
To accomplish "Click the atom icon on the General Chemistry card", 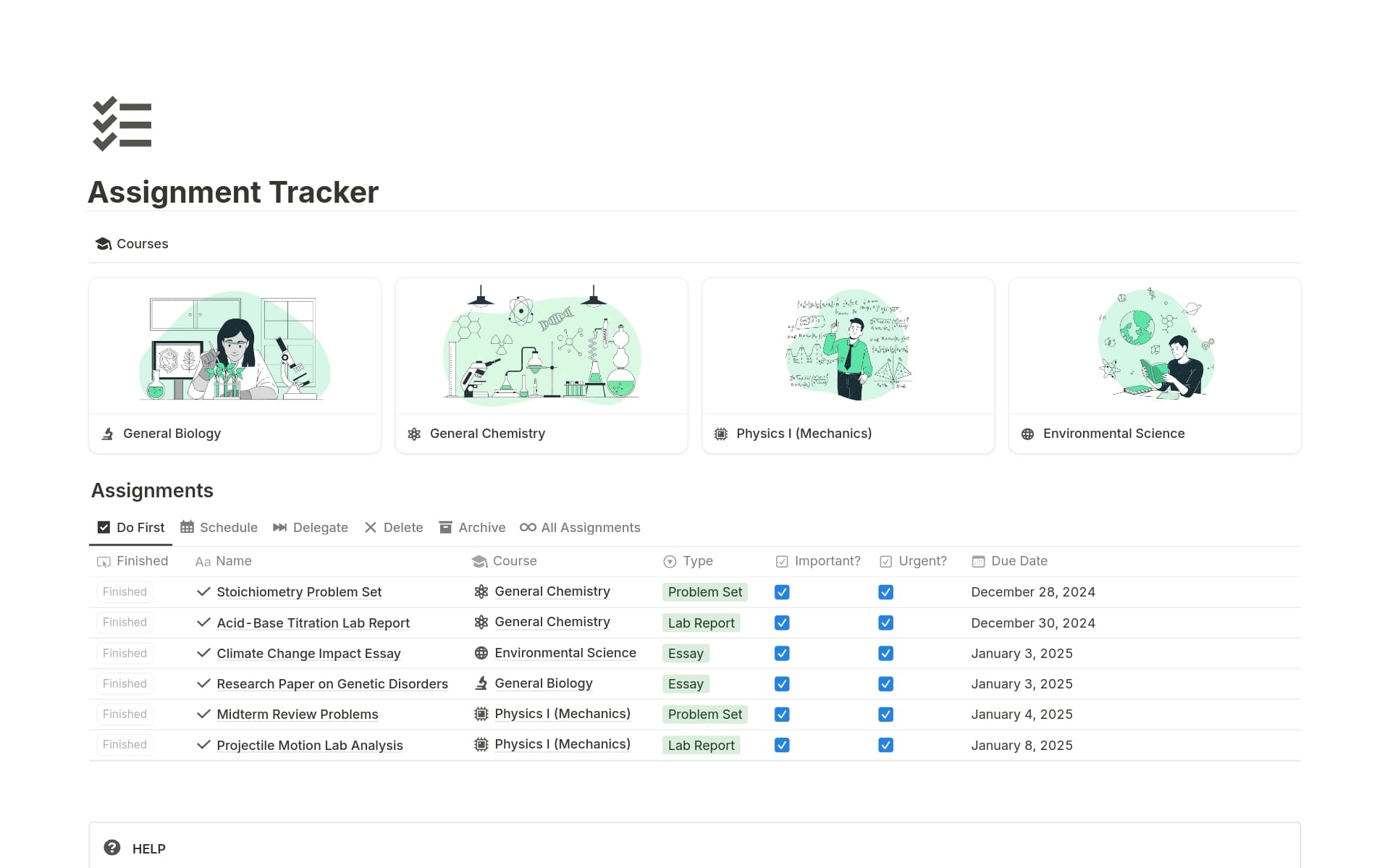I will (x=413, y=434).
